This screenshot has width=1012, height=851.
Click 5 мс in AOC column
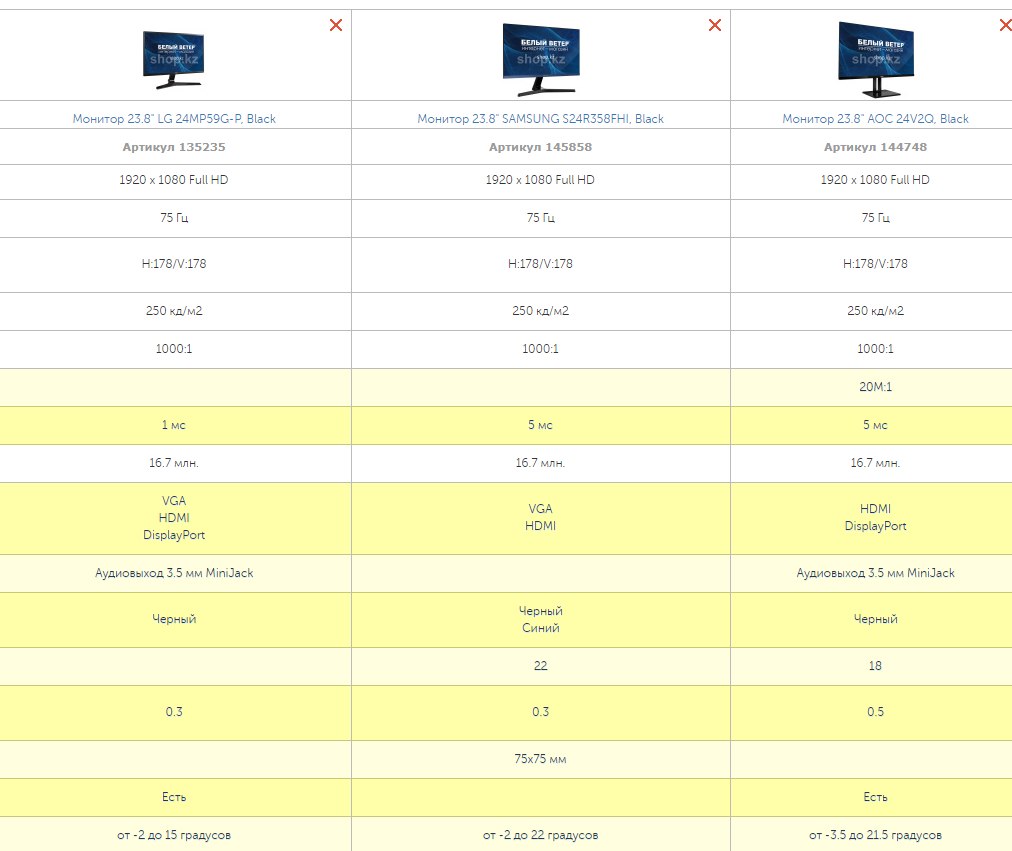(x=875, y=425)
